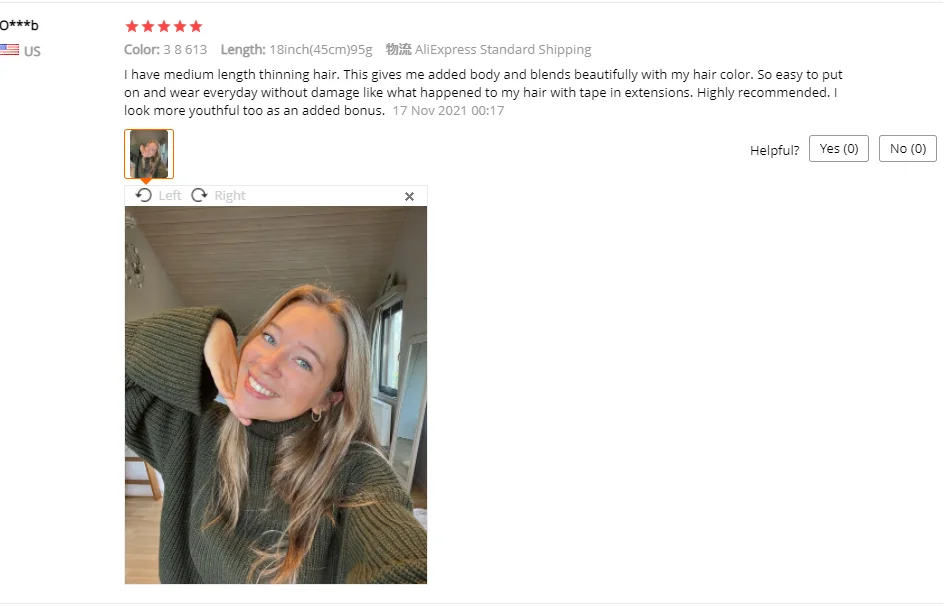Click the rotate right arrow icon
The image size is (952, 607).
point(199,195)
